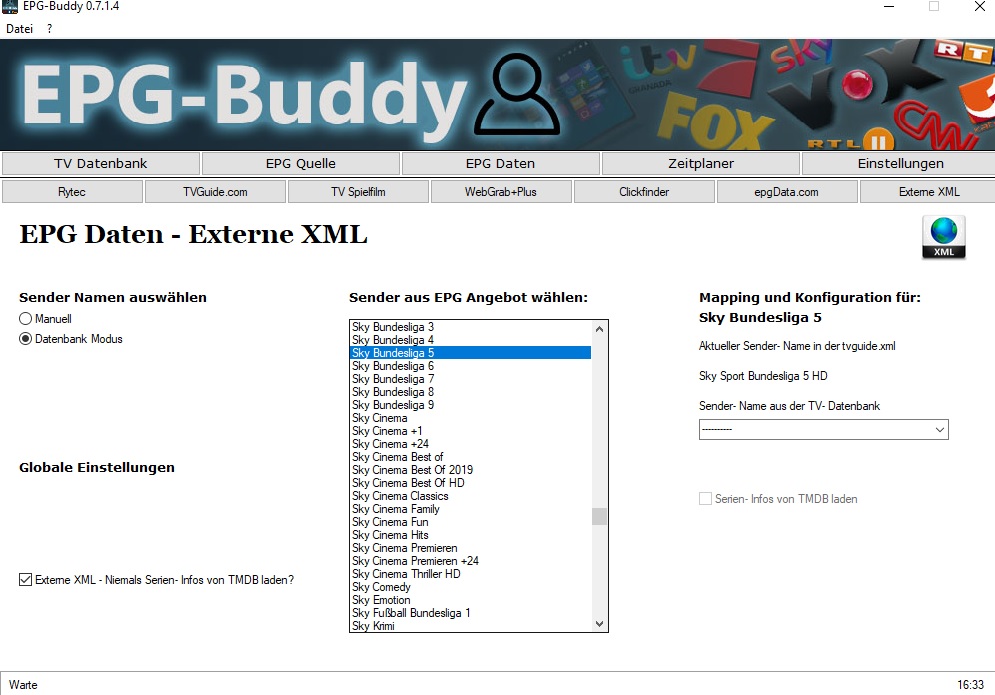The image size is (995, 695).
Task: Select 'Sky Bundesliga 4' in channel list
Action: (x=471, y=340)
